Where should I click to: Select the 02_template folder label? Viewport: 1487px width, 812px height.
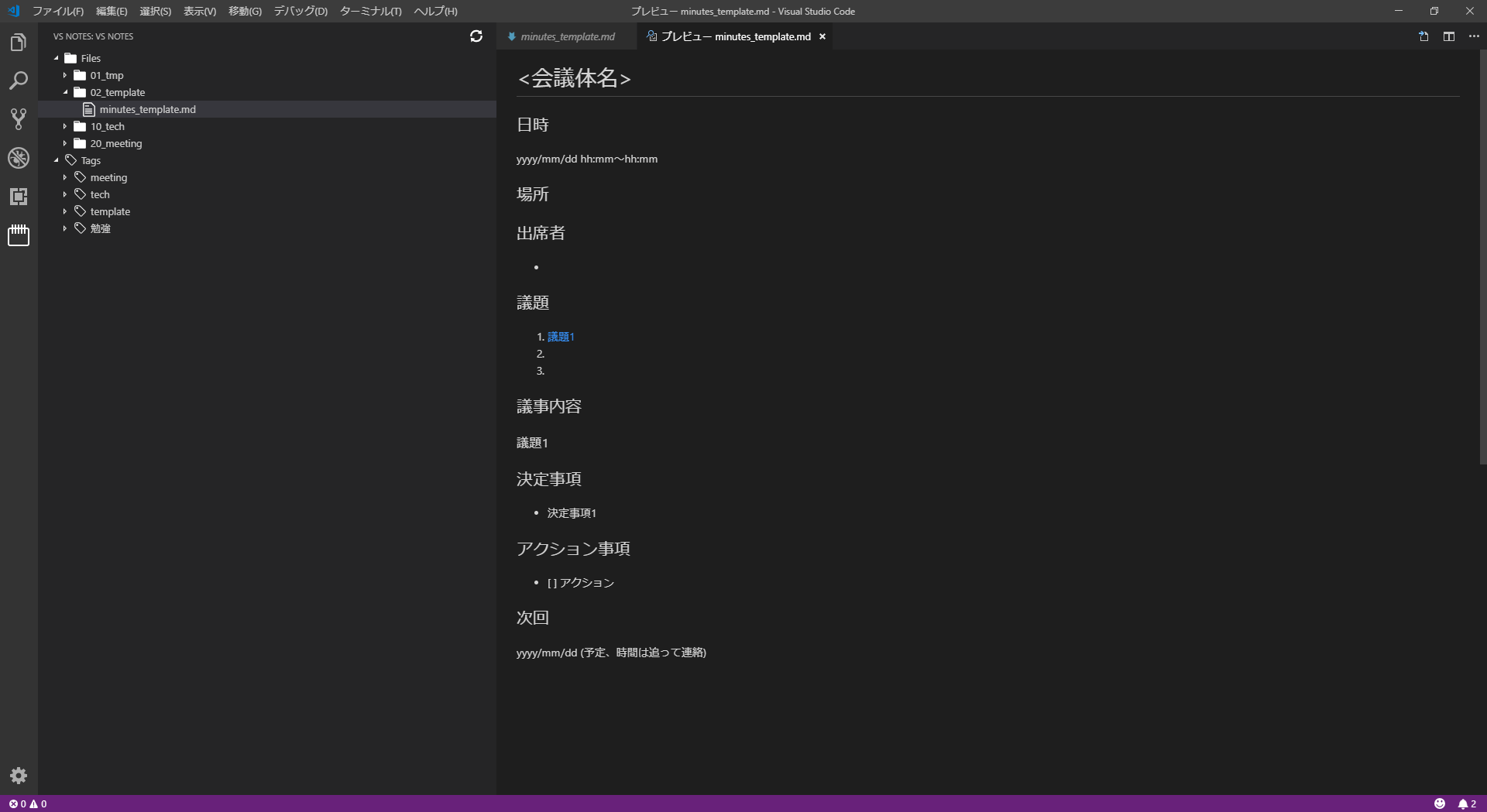click(x=118, y=92)
